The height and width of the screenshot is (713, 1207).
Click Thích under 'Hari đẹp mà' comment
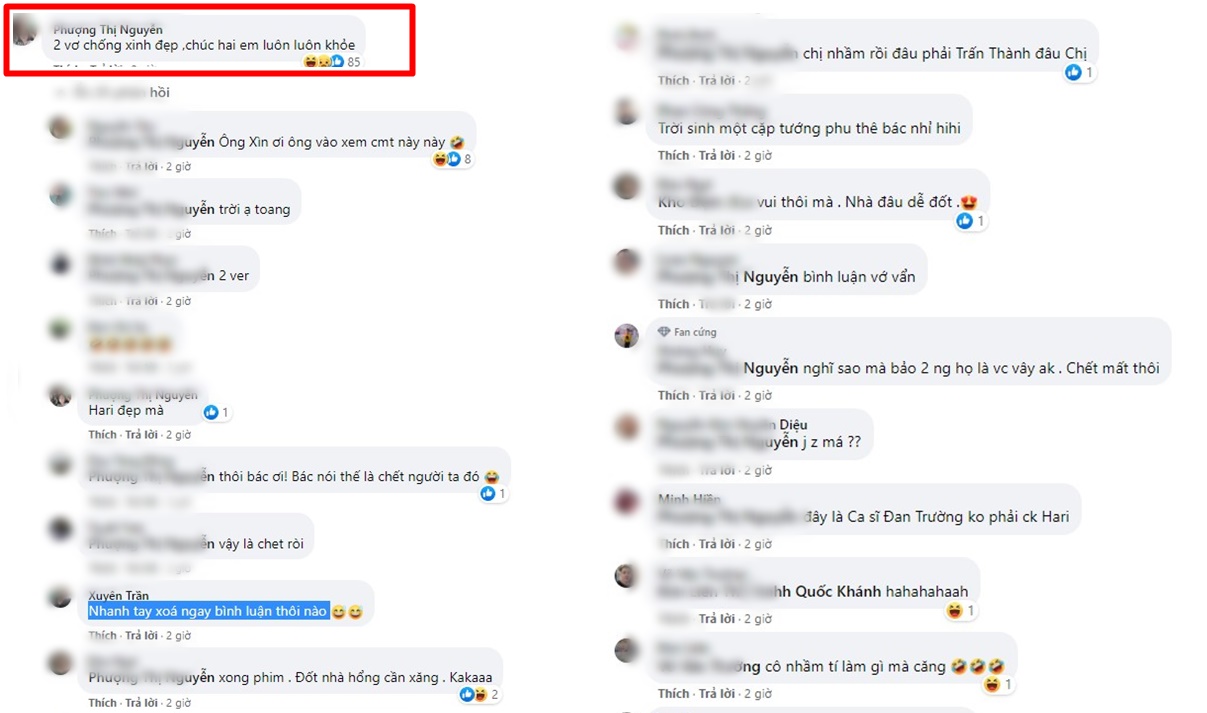tap(102, 435)
